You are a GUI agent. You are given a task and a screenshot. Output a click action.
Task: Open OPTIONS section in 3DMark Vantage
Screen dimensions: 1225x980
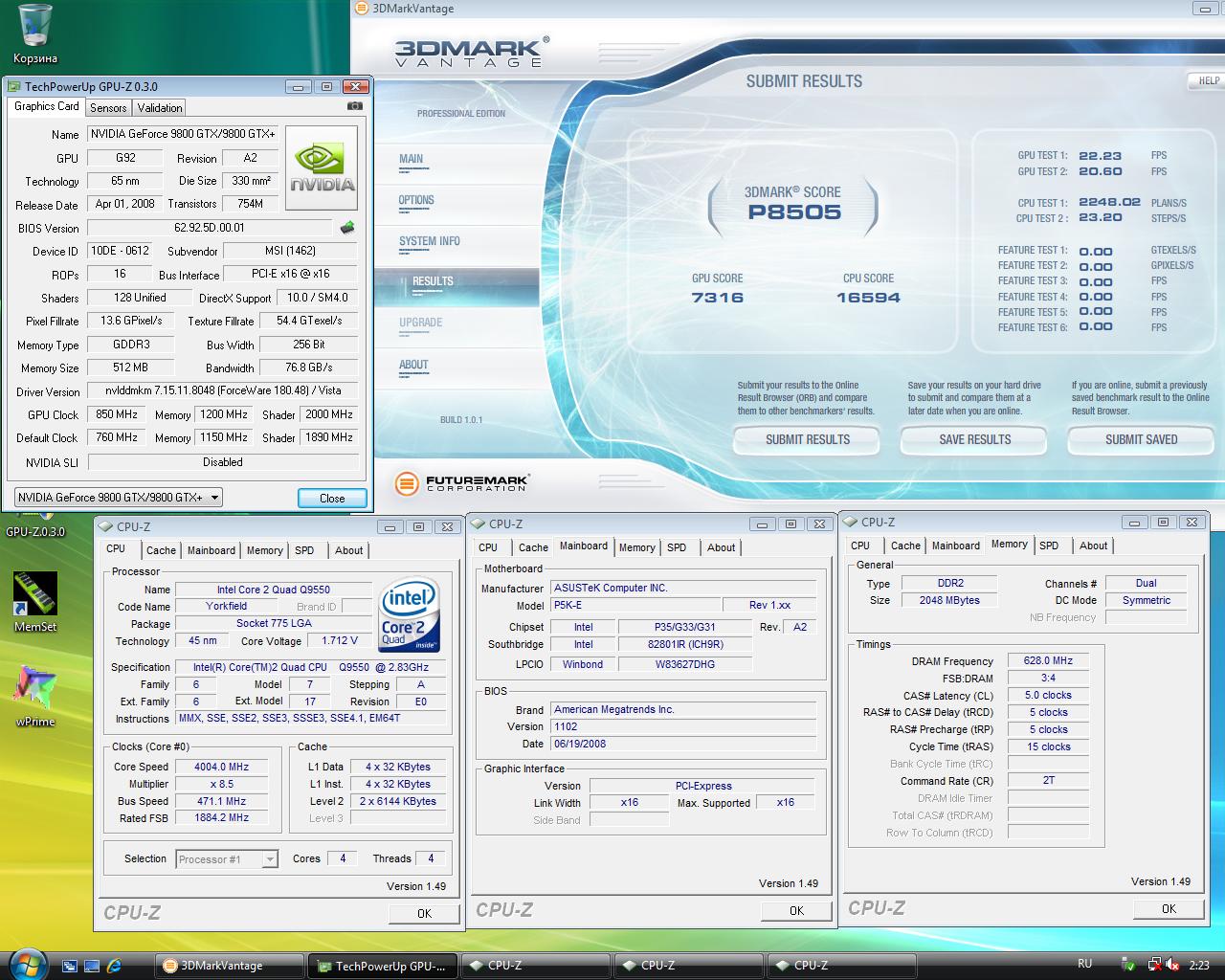(x=416, y=201)
